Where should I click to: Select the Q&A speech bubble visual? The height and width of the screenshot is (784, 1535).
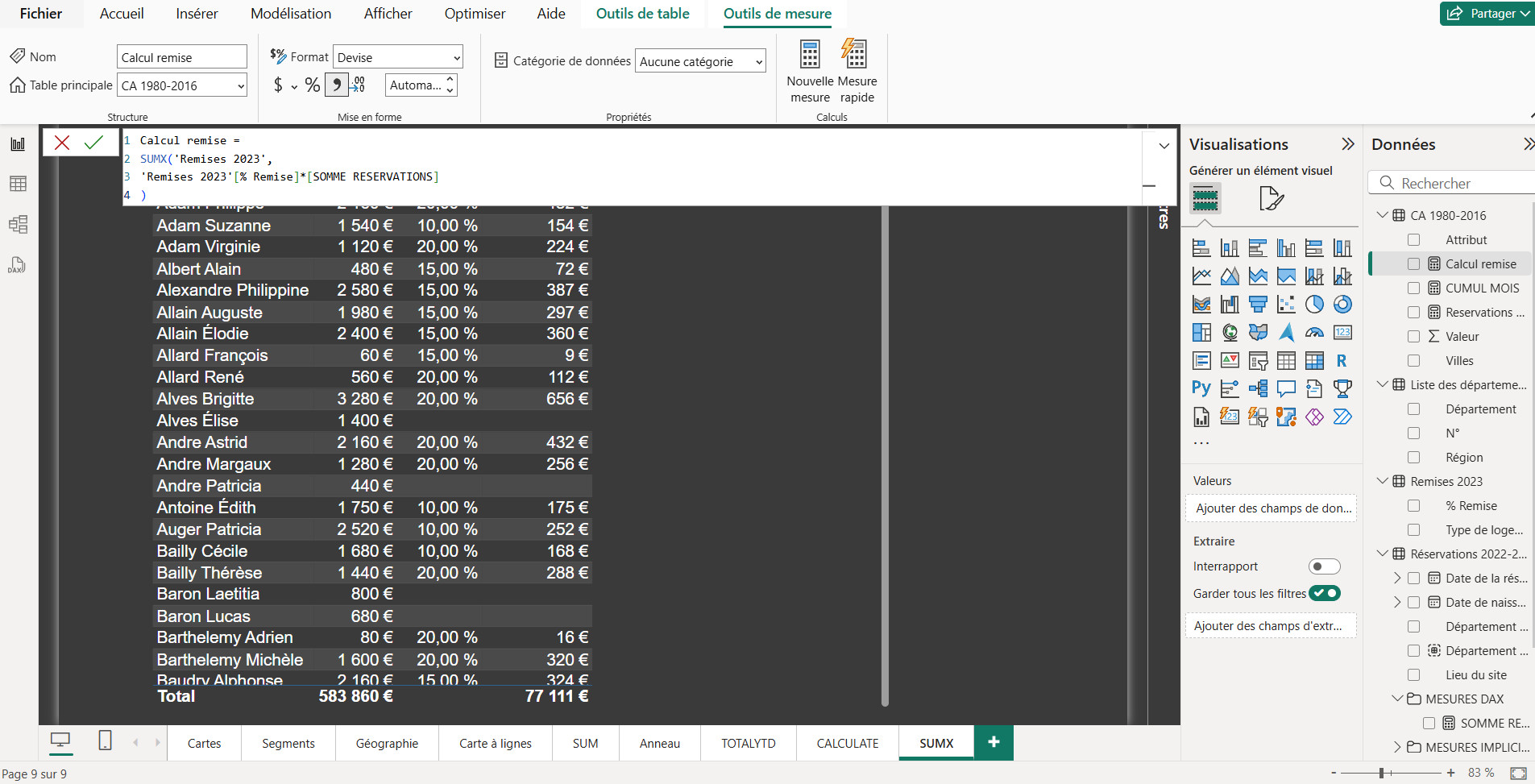[x=1286, y=388]
